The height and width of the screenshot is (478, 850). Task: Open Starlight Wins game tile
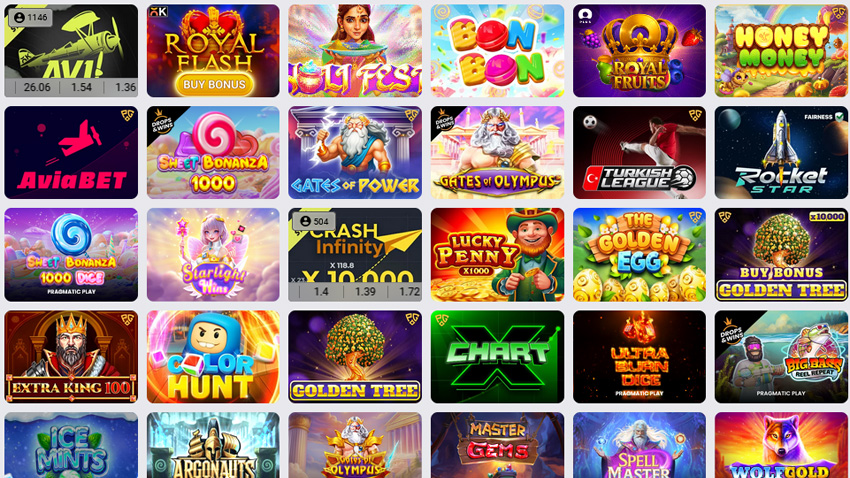click(213, 255)
